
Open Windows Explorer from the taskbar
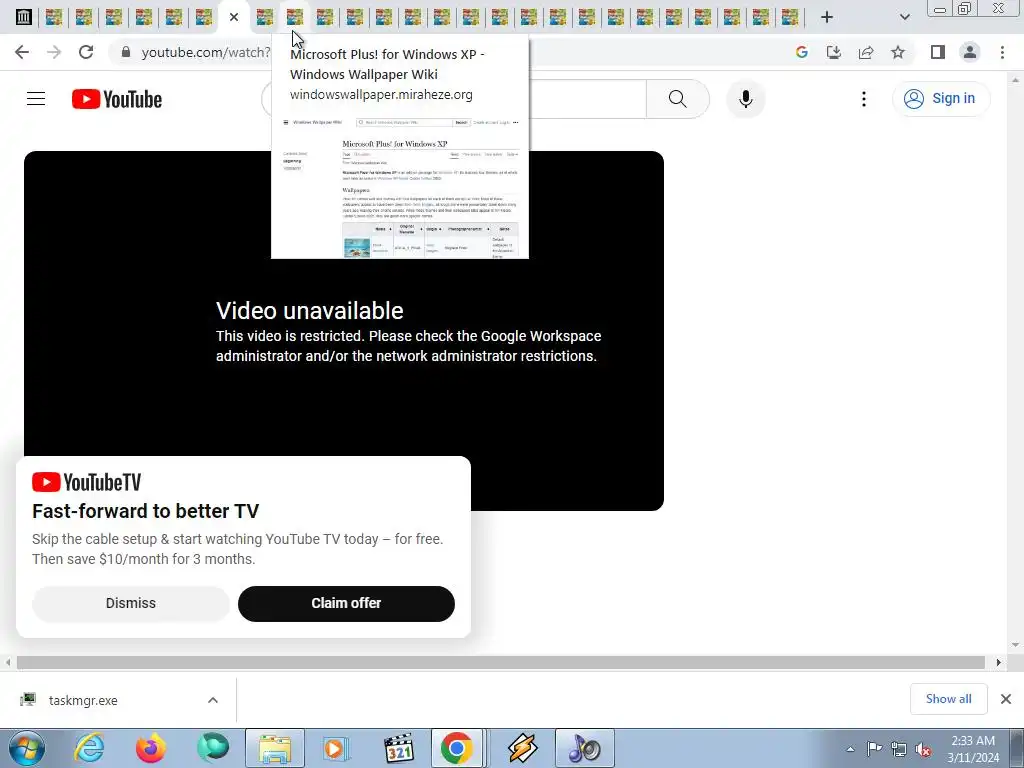(275, 748)
